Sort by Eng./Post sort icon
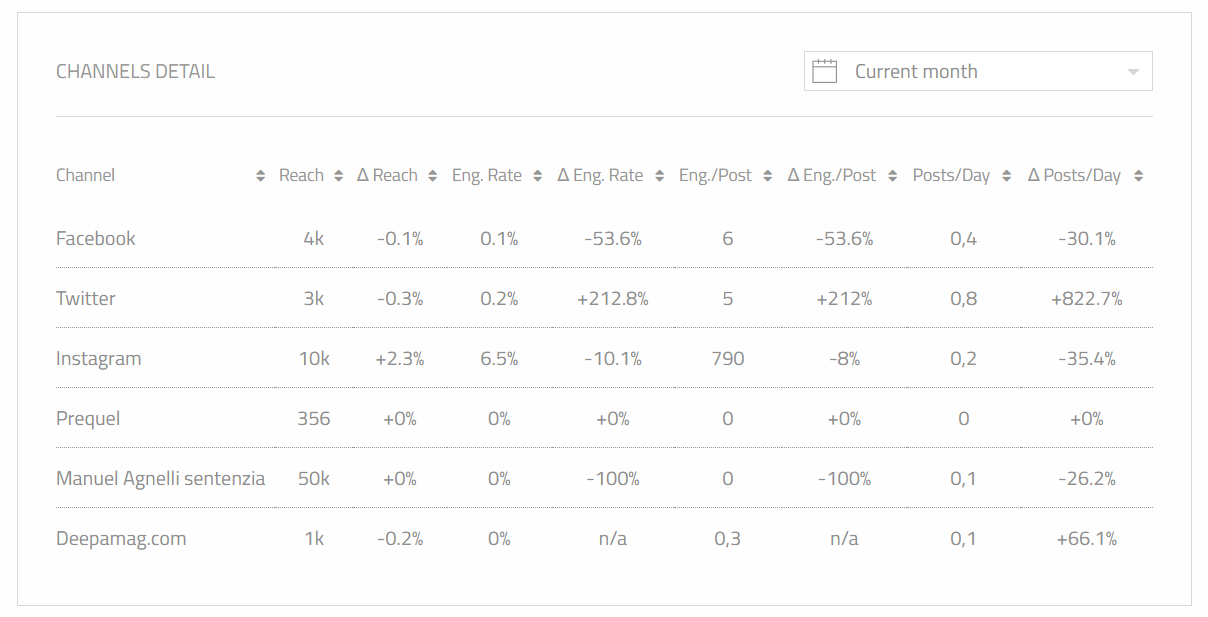1208x617 pixels. click(767, 176)
